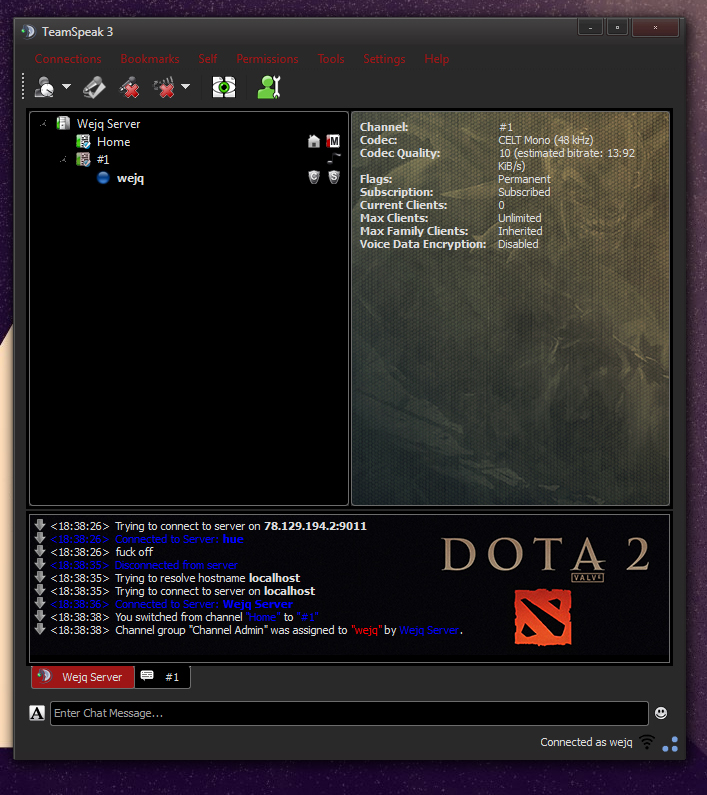Click the Disconnect from all servers icon
The image size is (707, 795).
pos(164,87)
